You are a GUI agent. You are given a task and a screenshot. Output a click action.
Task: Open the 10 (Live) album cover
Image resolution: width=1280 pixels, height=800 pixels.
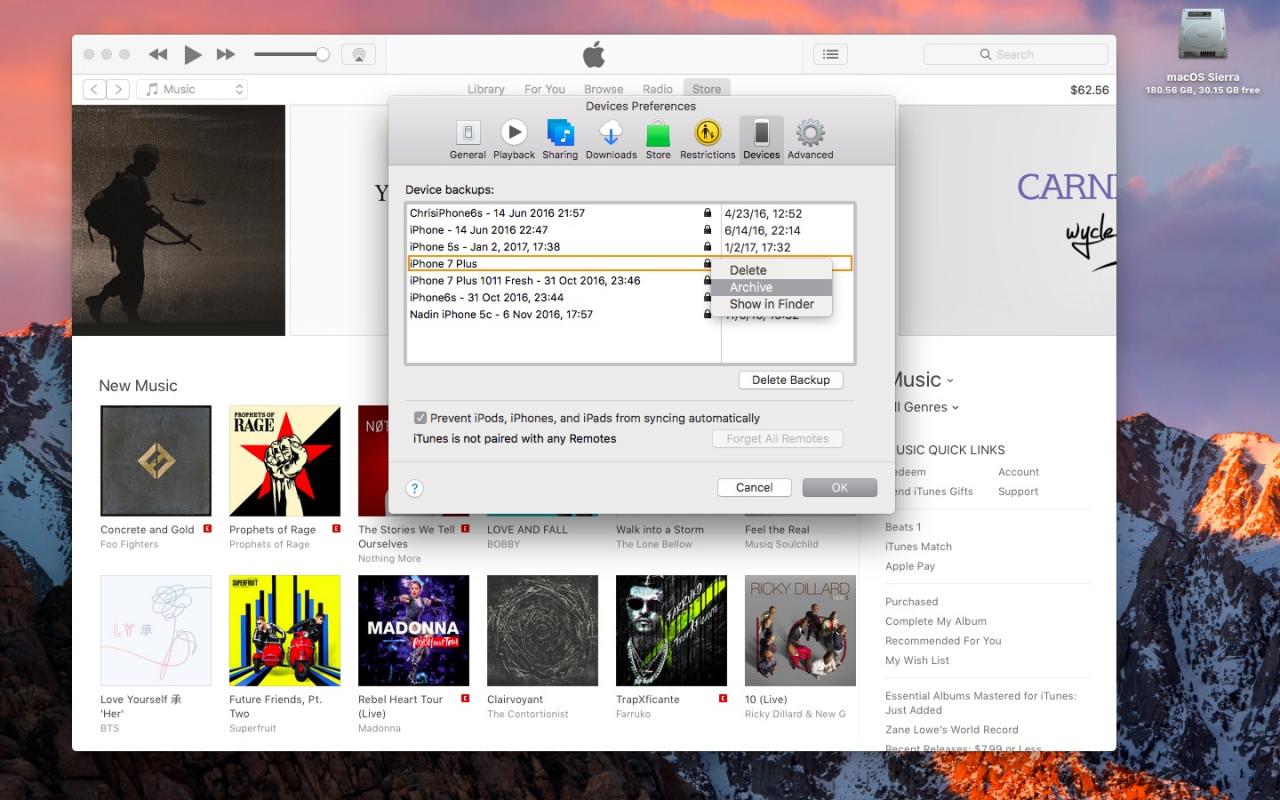tap(800, 630)
